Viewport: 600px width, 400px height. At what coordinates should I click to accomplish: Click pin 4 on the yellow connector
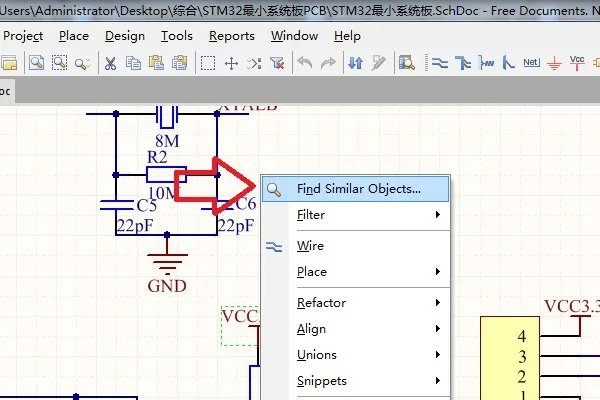click(522, 336)
